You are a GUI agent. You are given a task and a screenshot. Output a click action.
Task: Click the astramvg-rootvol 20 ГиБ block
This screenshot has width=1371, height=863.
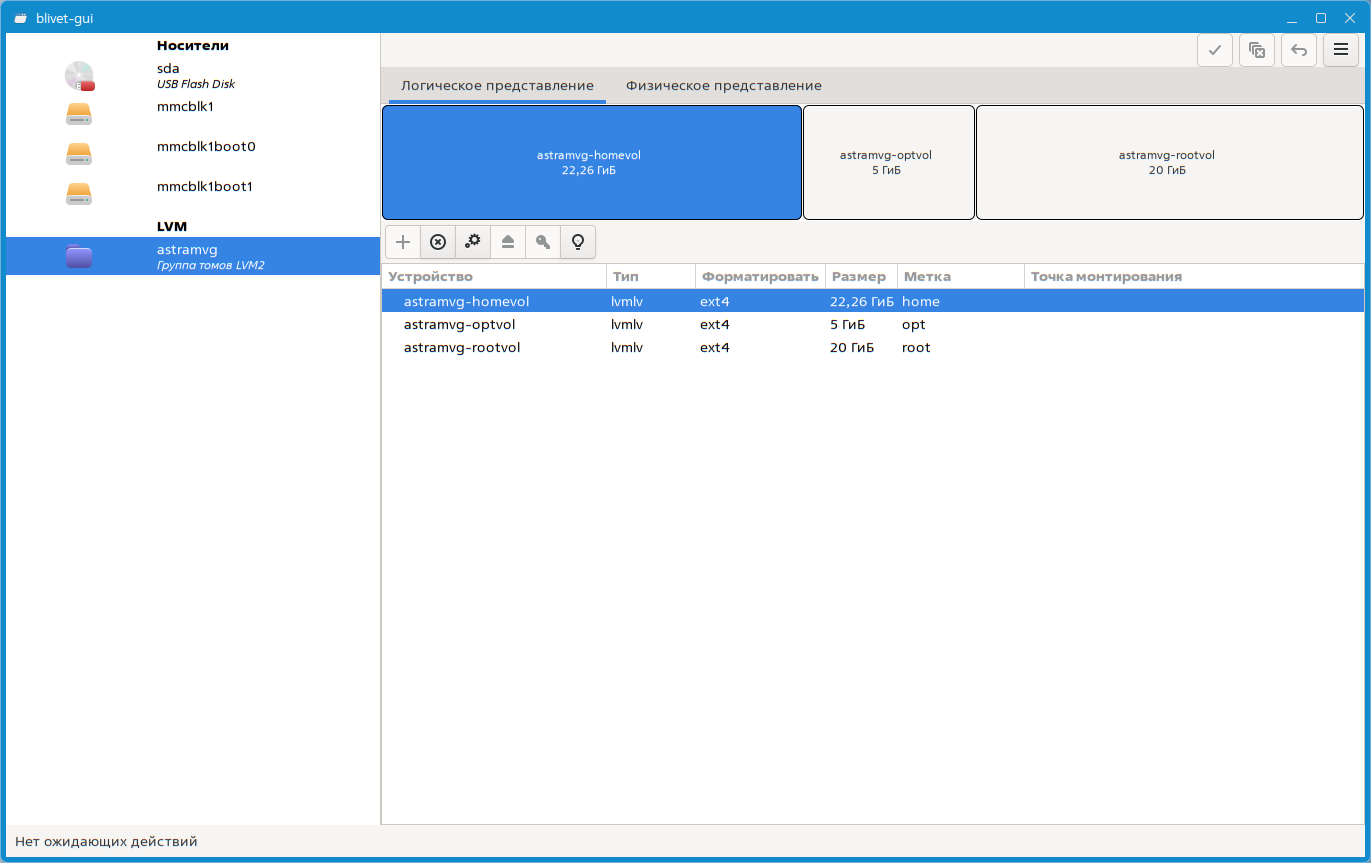(x=1168, y=162)
